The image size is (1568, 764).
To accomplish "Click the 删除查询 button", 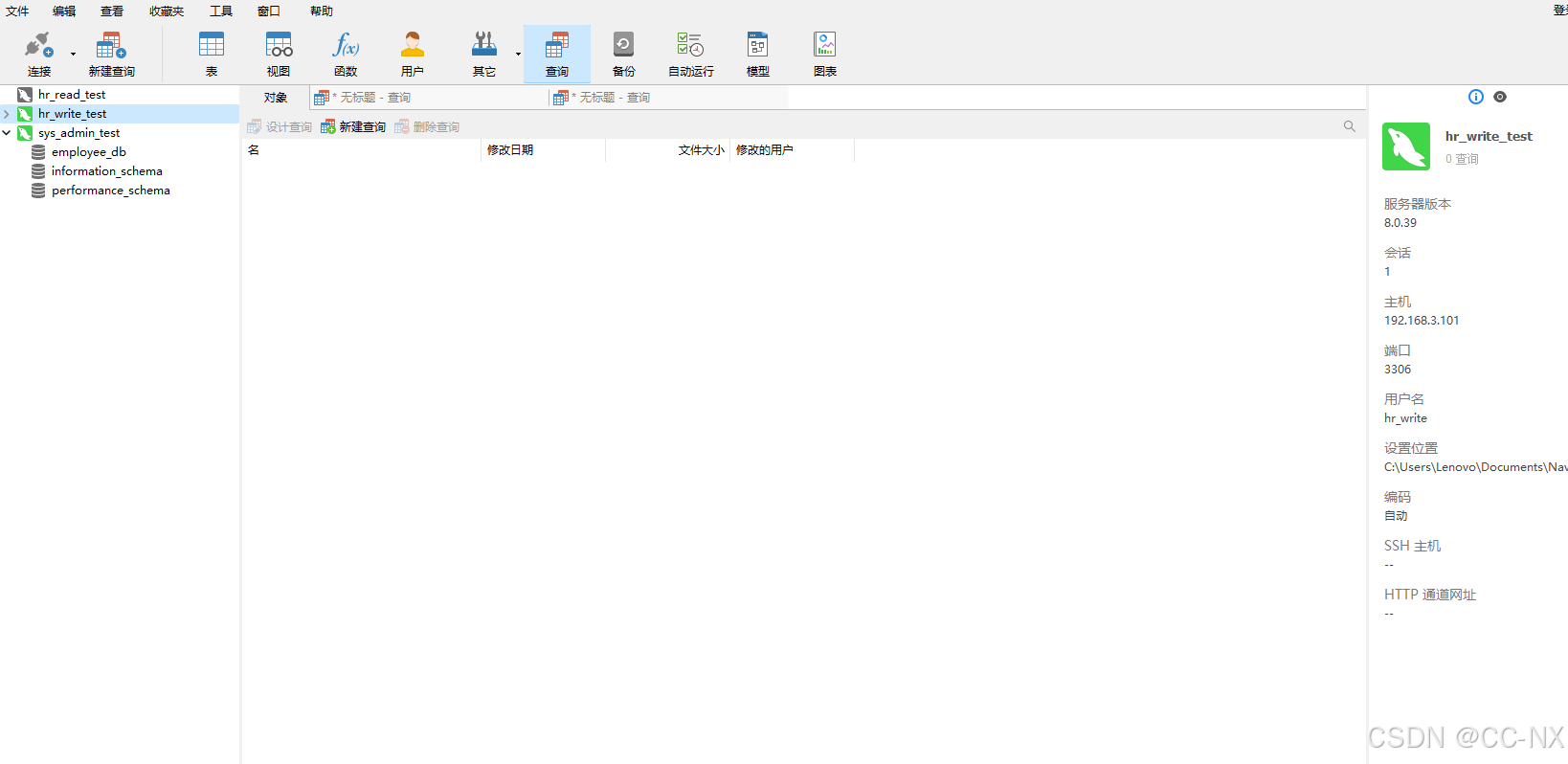I will click(427, 126).
